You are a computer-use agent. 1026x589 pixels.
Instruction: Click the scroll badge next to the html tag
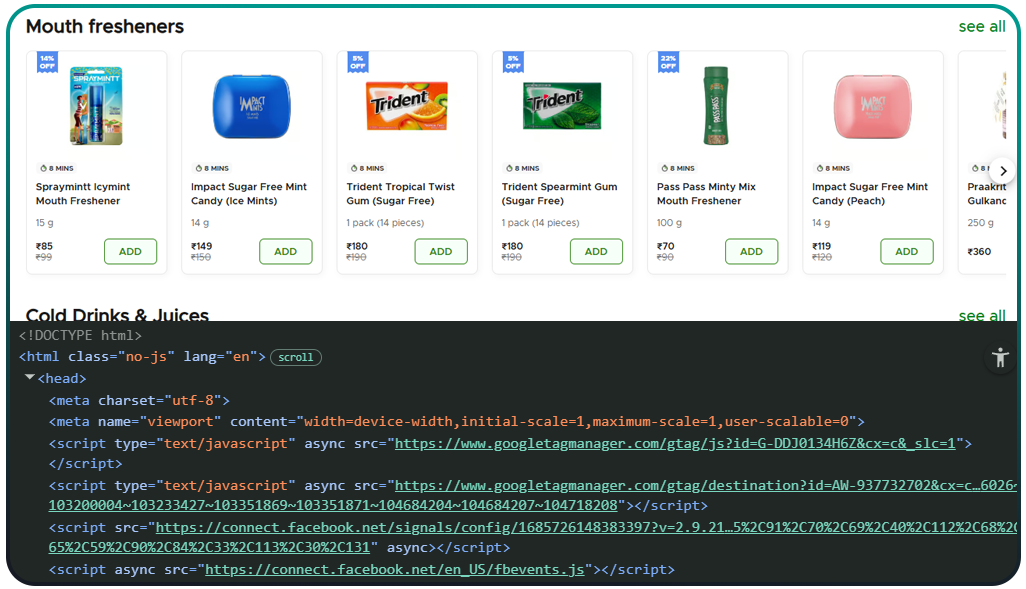pyautogui.click(x=295, y=357)
